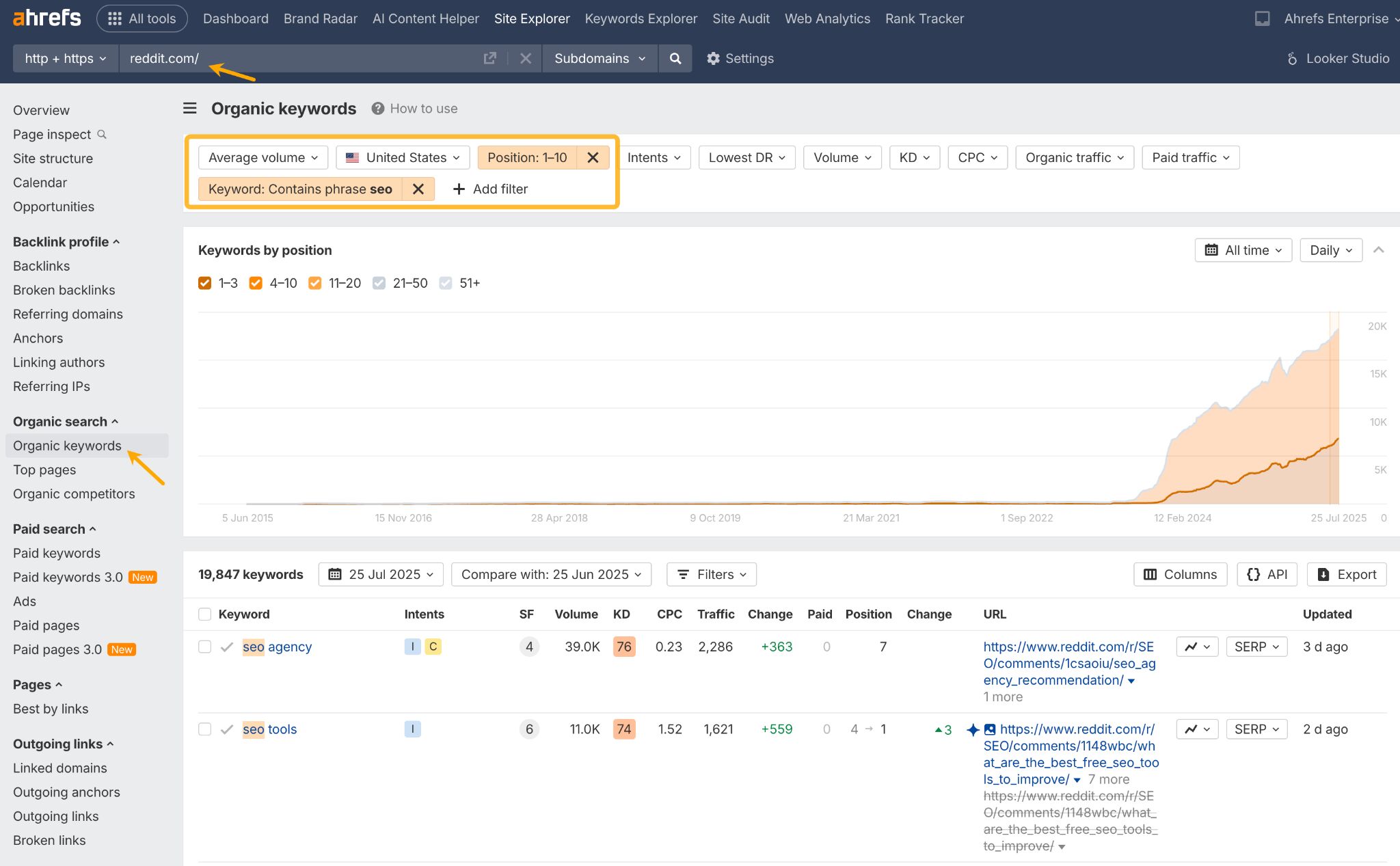Open the Columns settings
The image size is (1400, 866).
[x=1179, y=574]
